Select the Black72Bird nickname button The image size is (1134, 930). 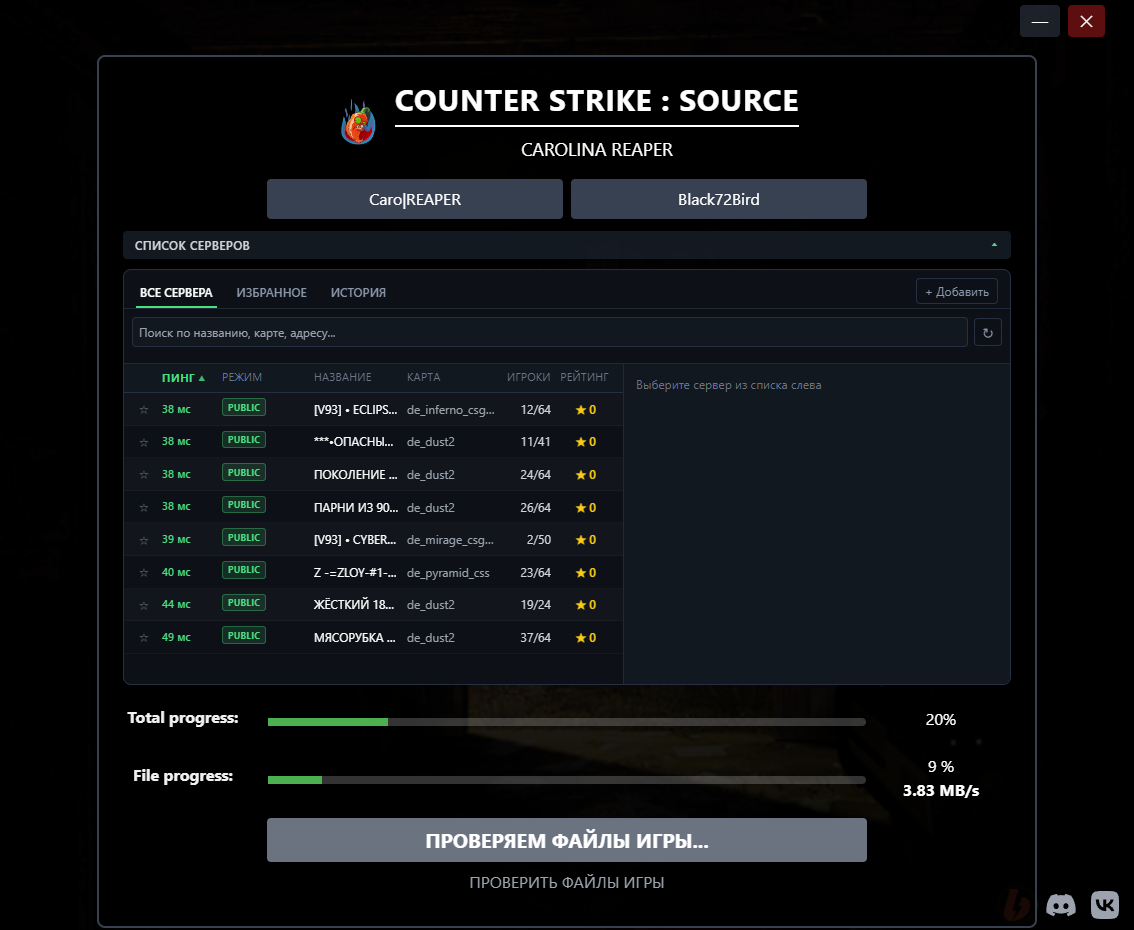click(x=718, y=199)
